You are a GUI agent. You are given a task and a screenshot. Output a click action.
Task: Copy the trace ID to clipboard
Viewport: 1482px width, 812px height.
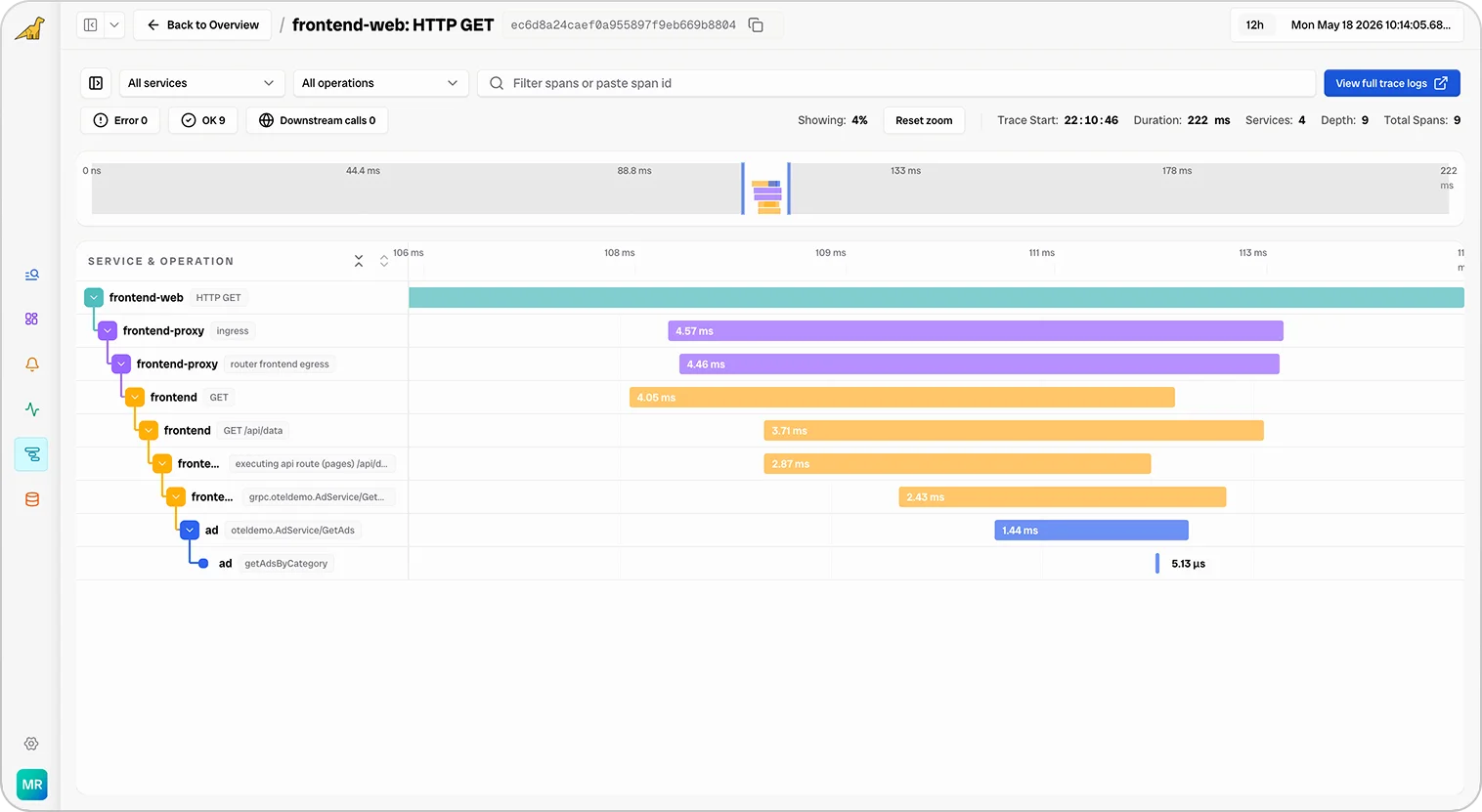point(756,24)
